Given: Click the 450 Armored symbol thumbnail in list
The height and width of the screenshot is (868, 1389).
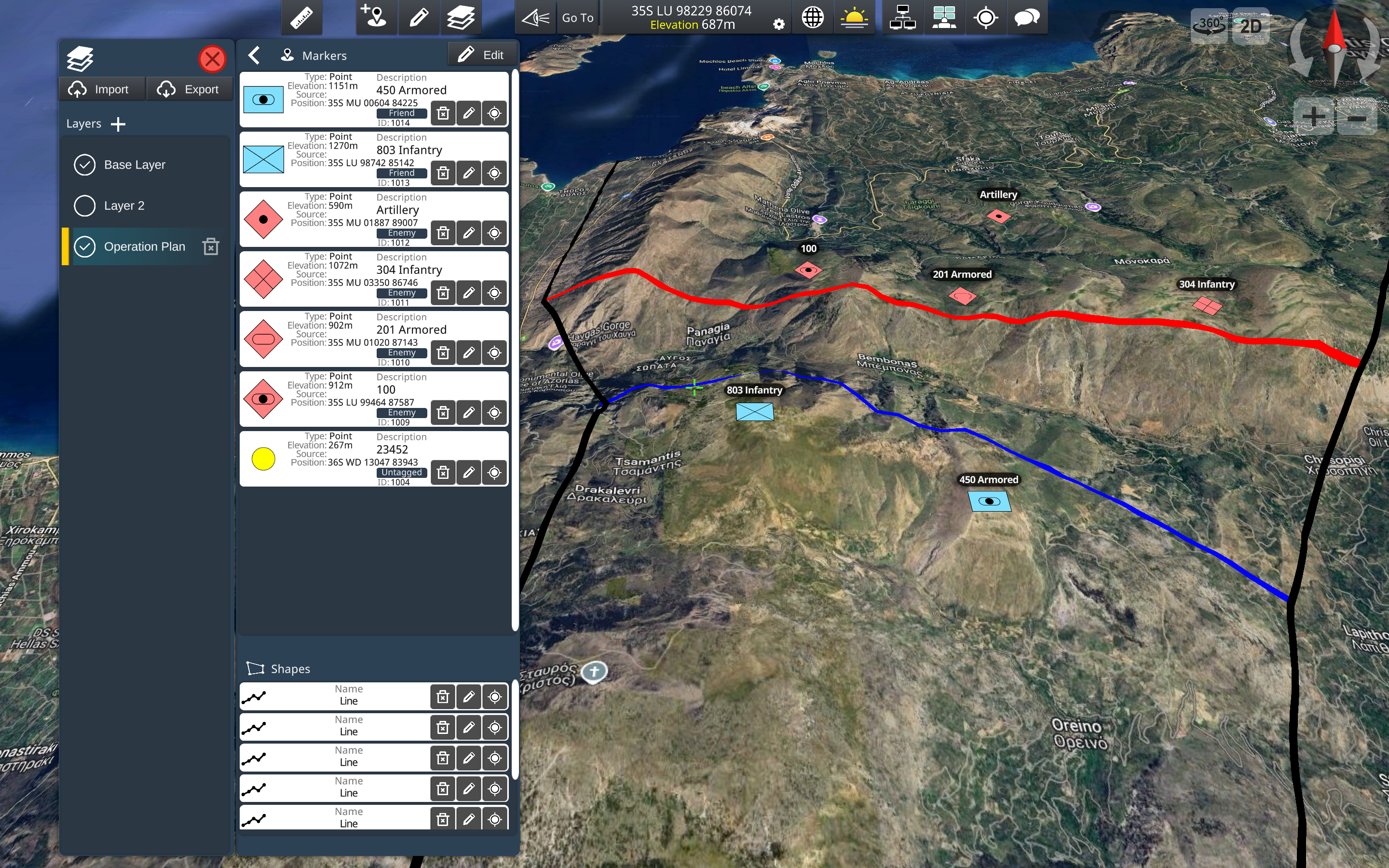Looking at the screenshot, I should click(263, 99).
